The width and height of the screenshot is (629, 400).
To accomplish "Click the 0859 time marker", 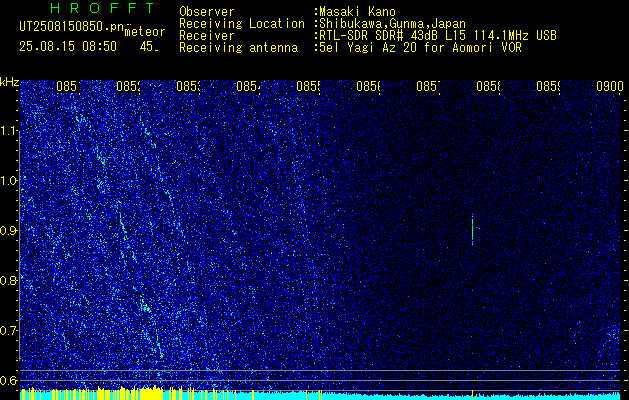I will coord(548,87).
